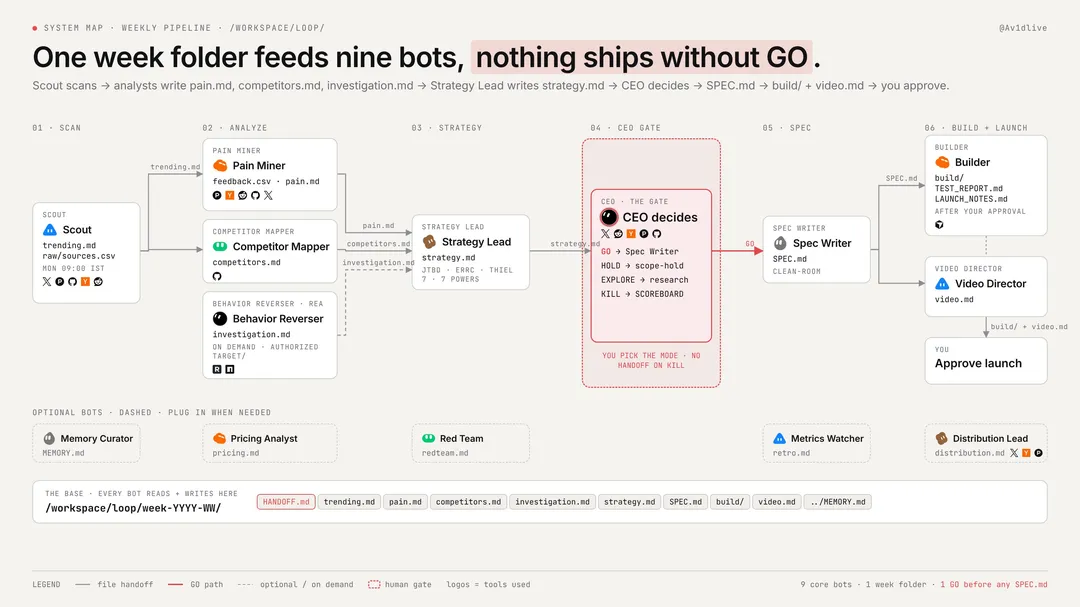This screenshot has height=607, width=1080.
Task: Click the GitHub logo in Competitor Mapper card
Action: click(x=217, y=276)
